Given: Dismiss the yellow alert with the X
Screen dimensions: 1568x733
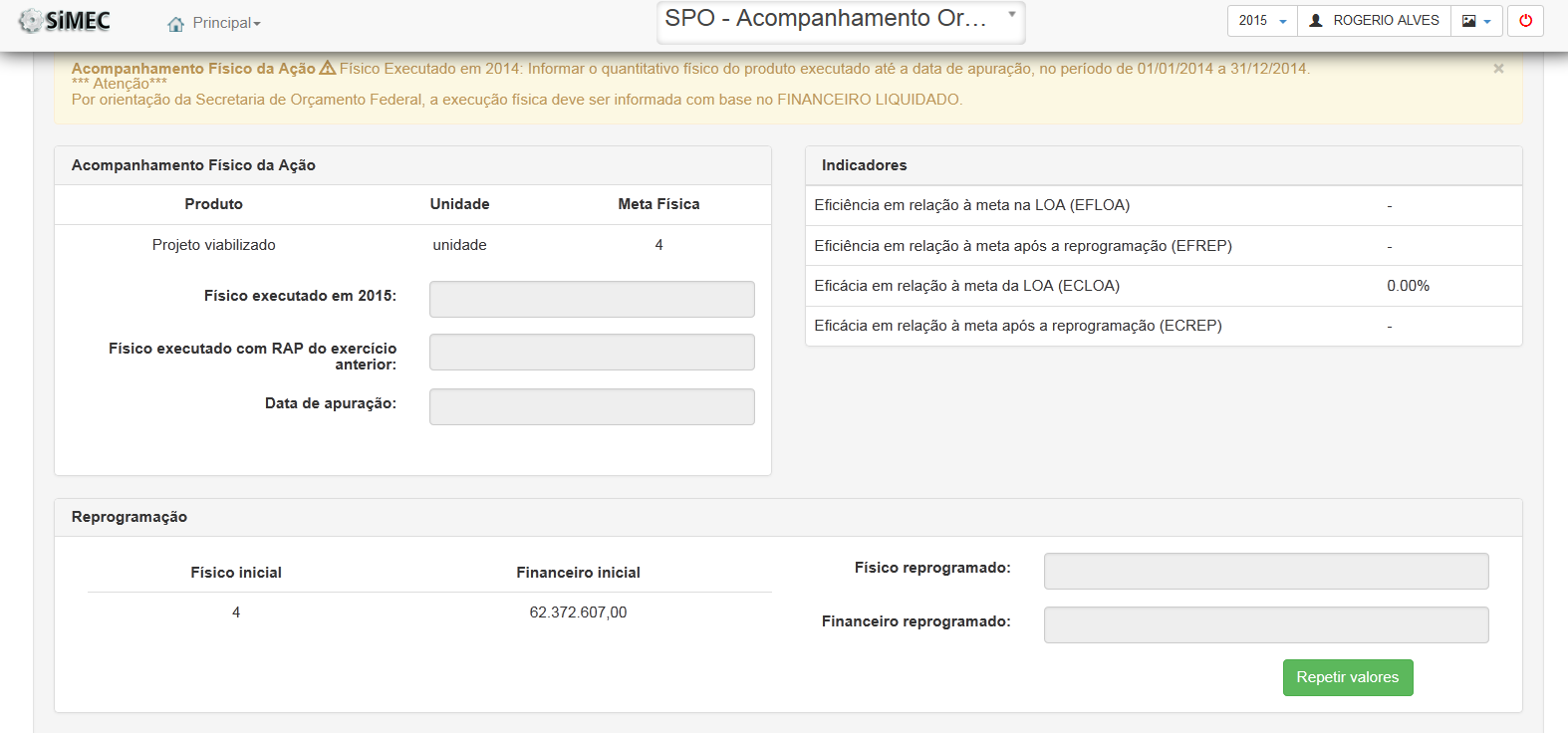Looking at the screenshot, I should click(x=1498, y=69).
